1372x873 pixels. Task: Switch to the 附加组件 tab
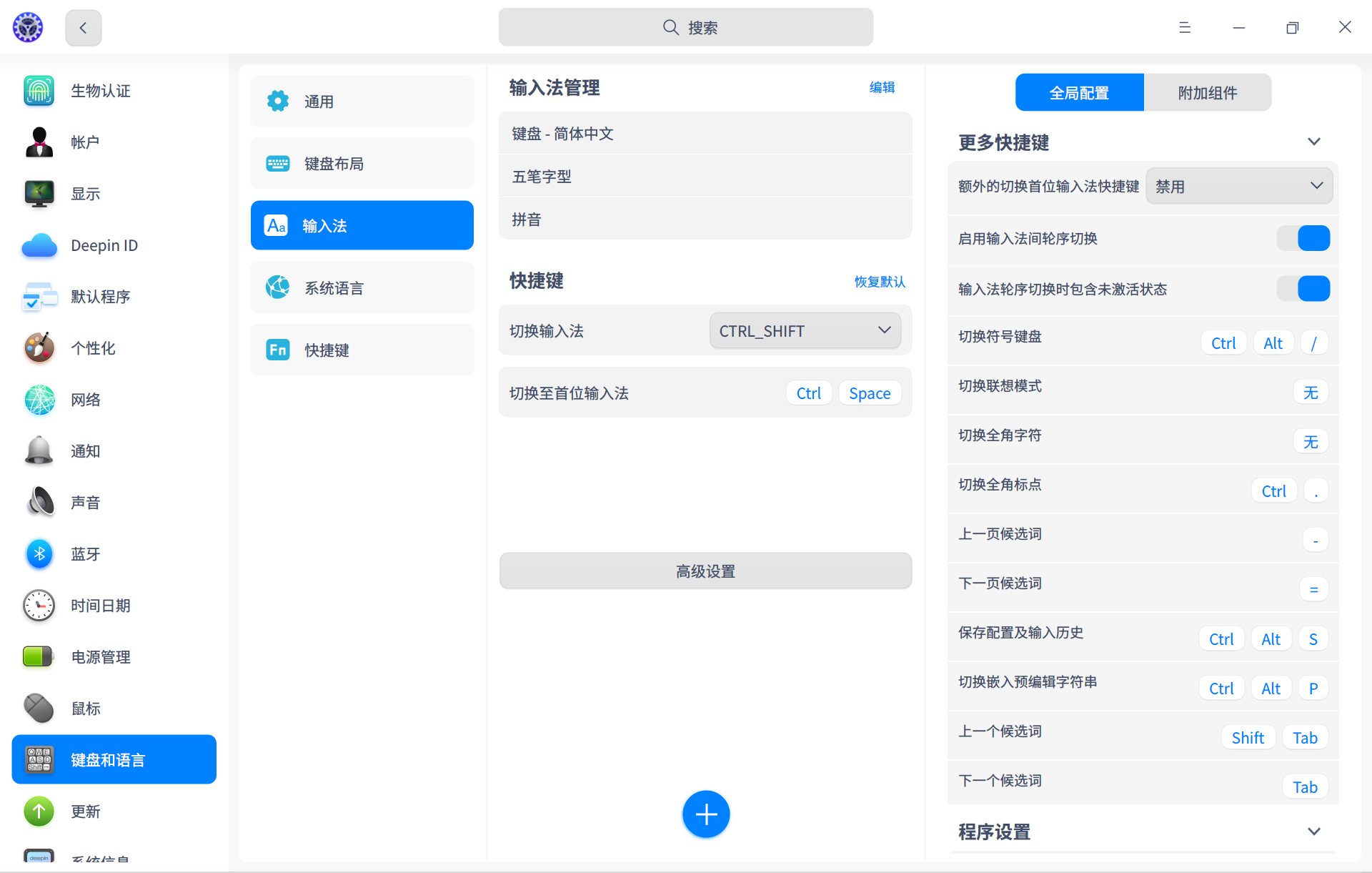point(1207,92)
